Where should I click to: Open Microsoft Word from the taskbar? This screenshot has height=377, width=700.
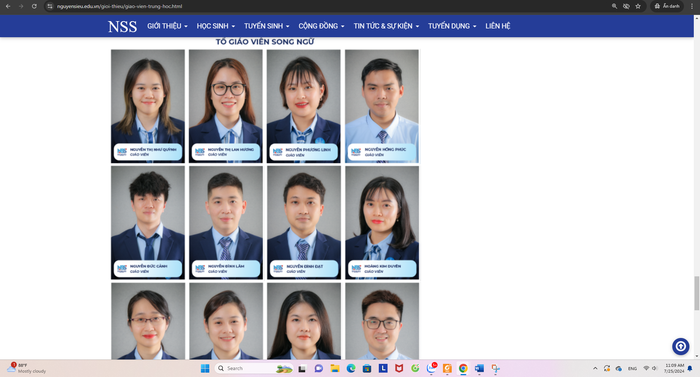tap(479, 368)
